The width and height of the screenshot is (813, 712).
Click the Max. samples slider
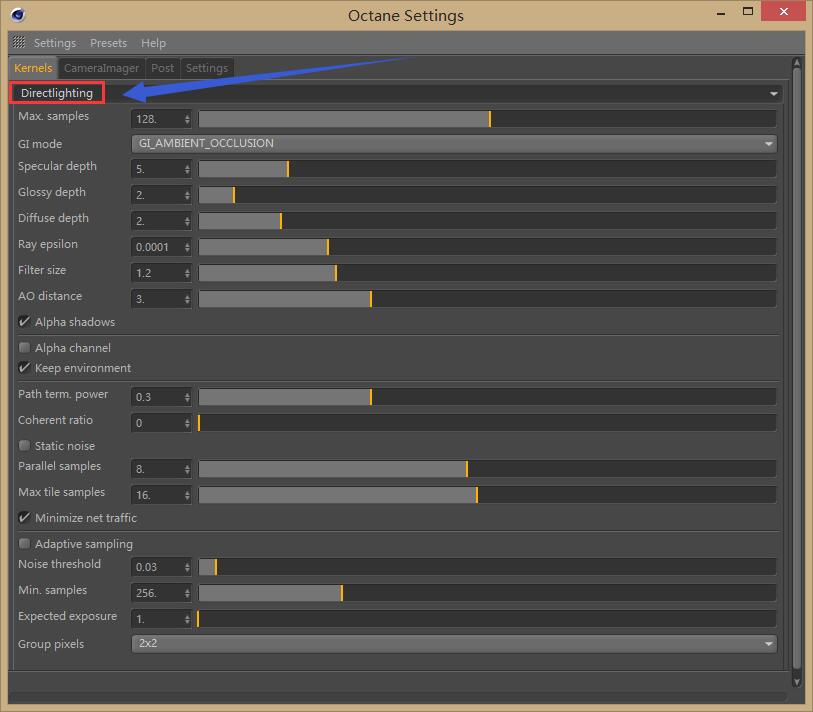tap(487, 119)
